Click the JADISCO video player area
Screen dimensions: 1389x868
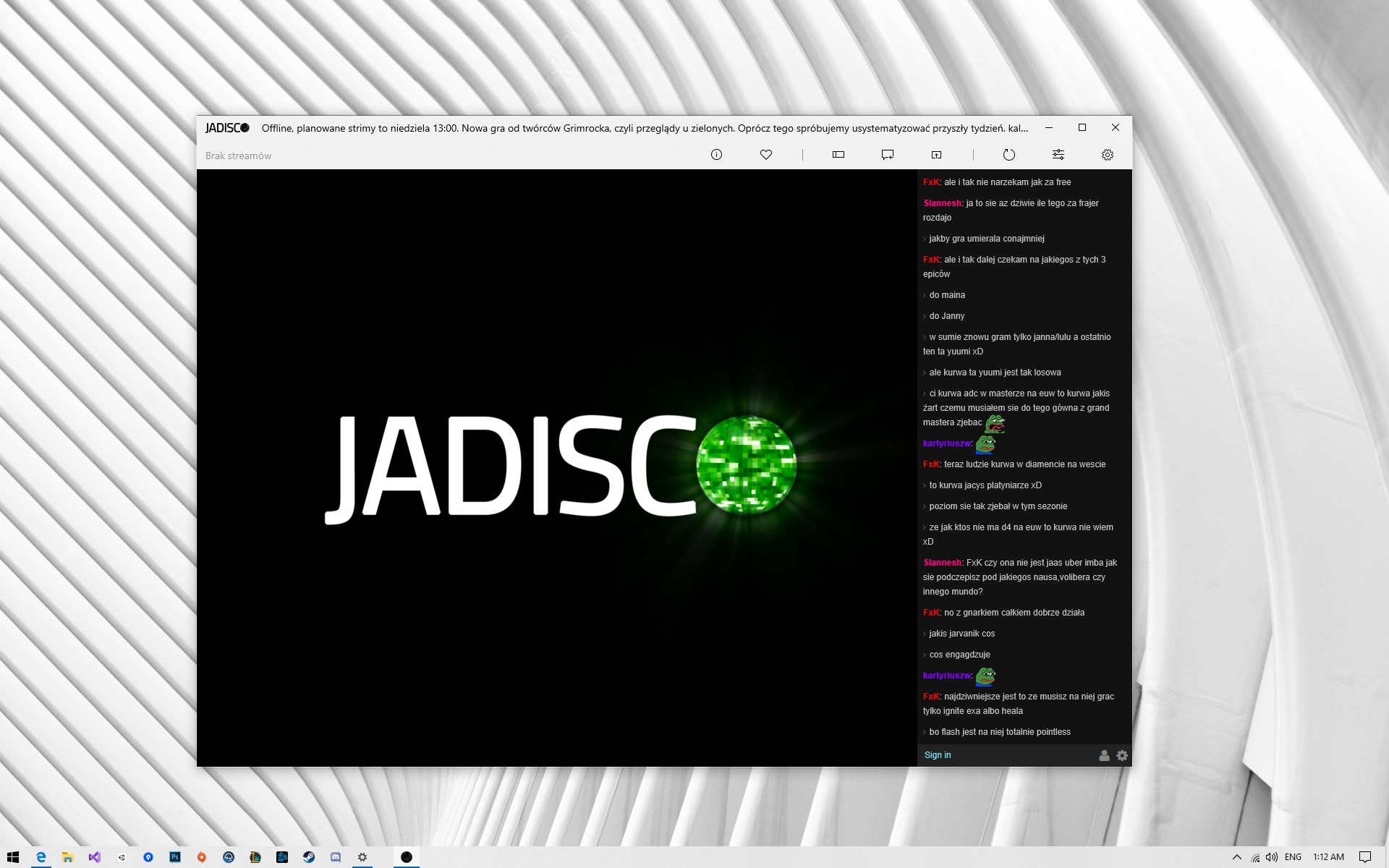click(x=557, y=468)
